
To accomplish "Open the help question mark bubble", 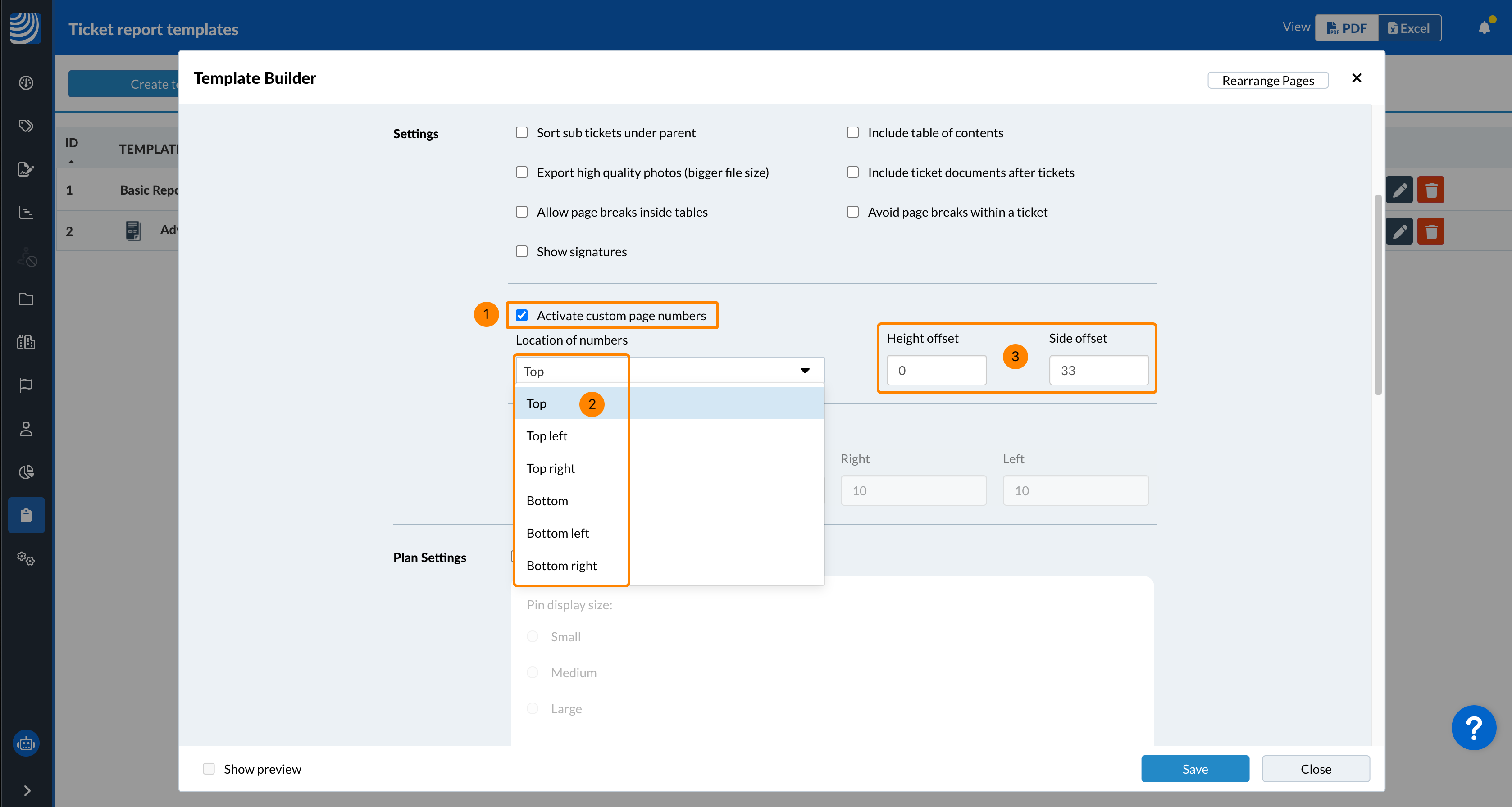I will (1473, 727).
